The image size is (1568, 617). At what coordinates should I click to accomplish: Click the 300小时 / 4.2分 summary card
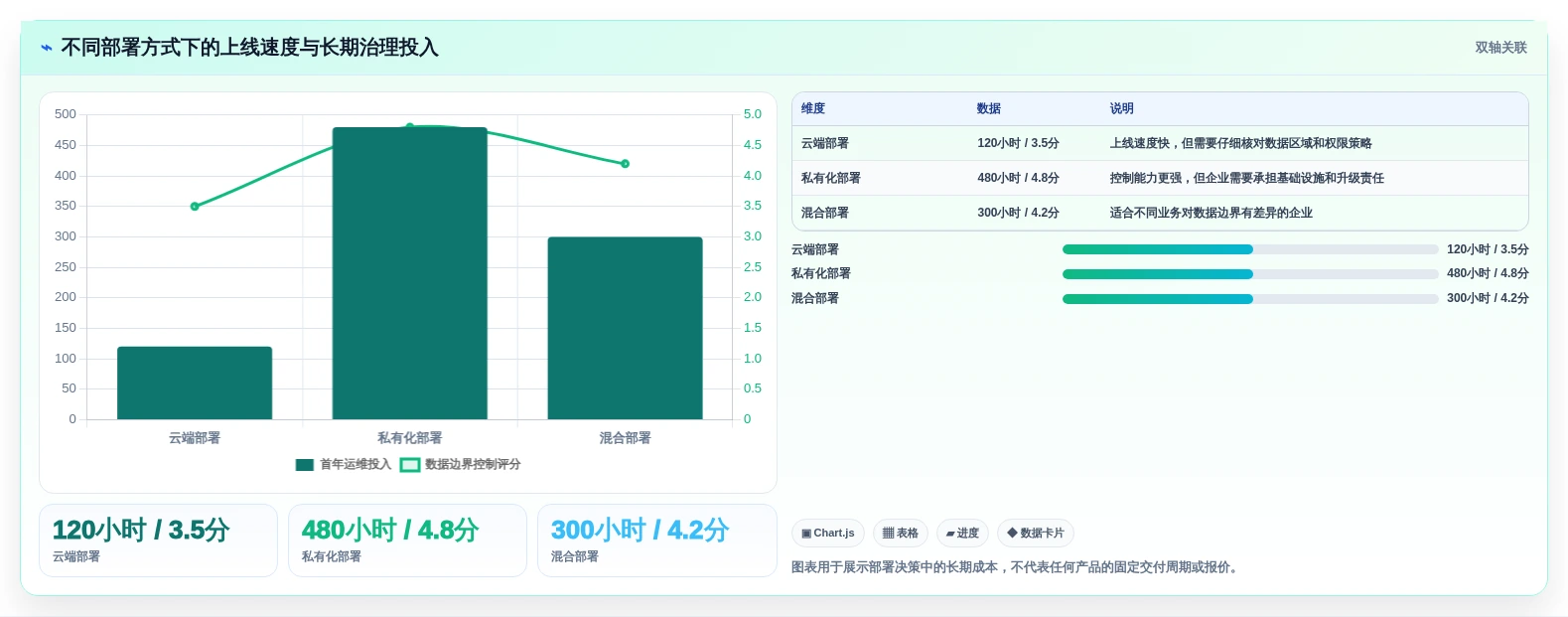656,540
